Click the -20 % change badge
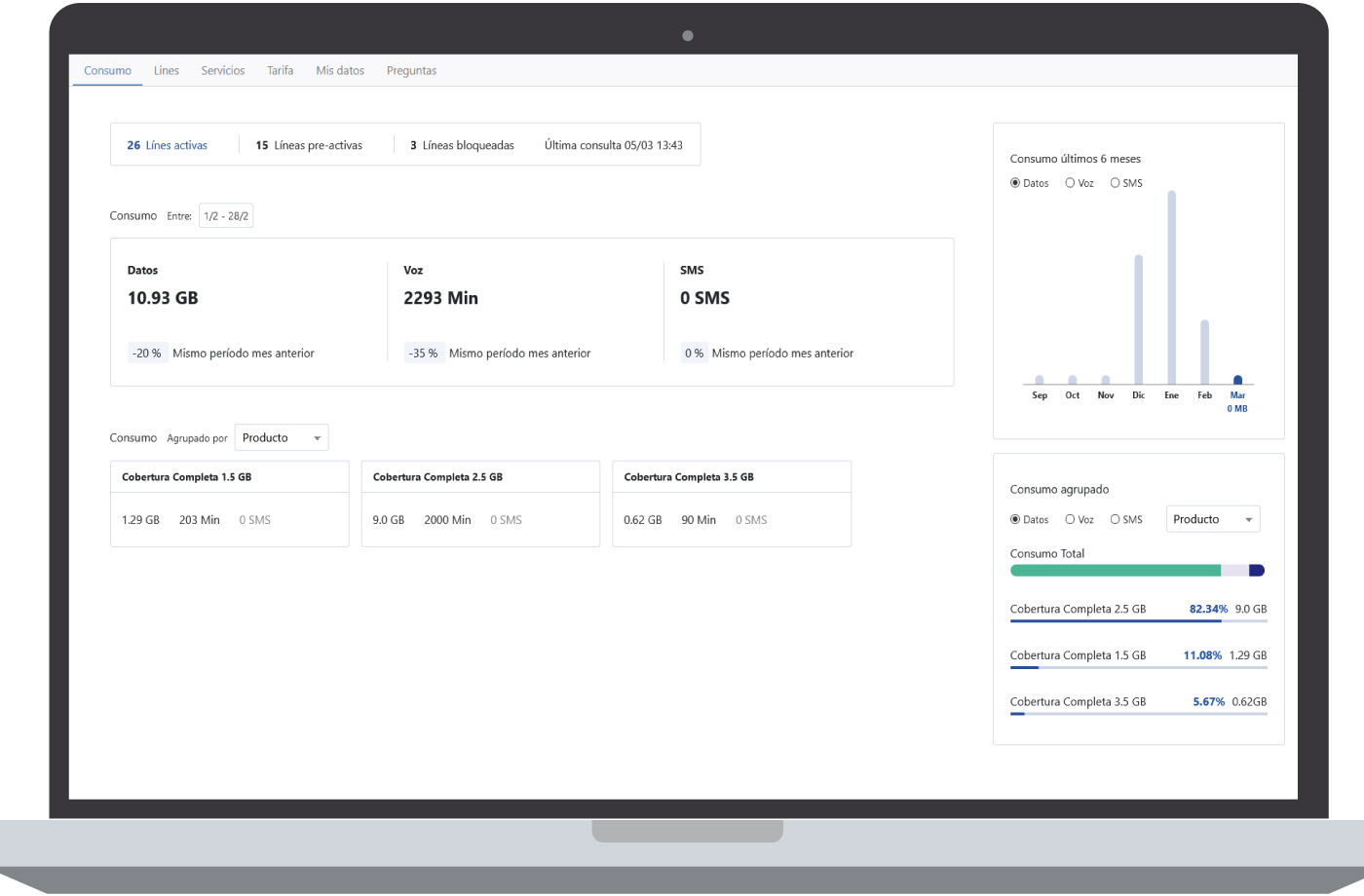 click(x=147, y=354)
